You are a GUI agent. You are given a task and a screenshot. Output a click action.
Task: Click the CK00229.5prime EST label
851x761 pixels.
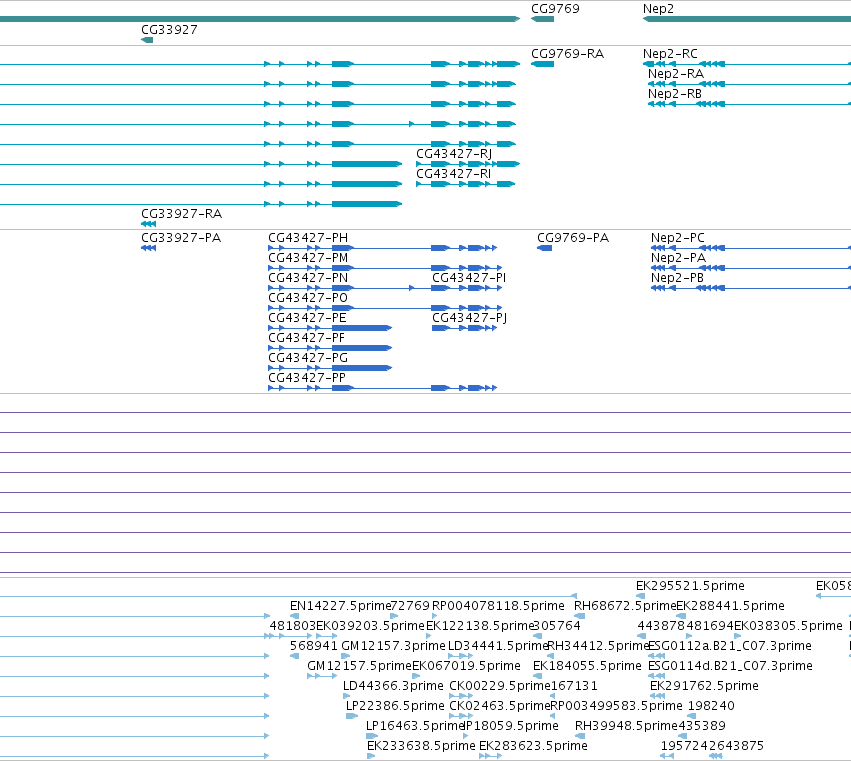click(x=500, y=686)
